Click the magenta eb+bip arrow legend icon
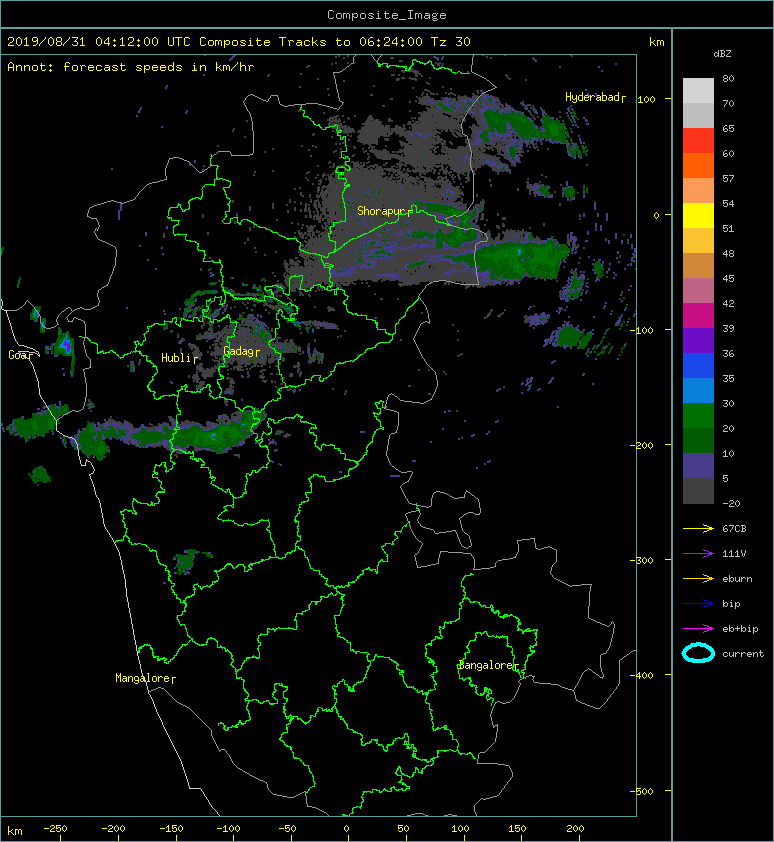This screenshot has height=842, width=774. (698, 628)
